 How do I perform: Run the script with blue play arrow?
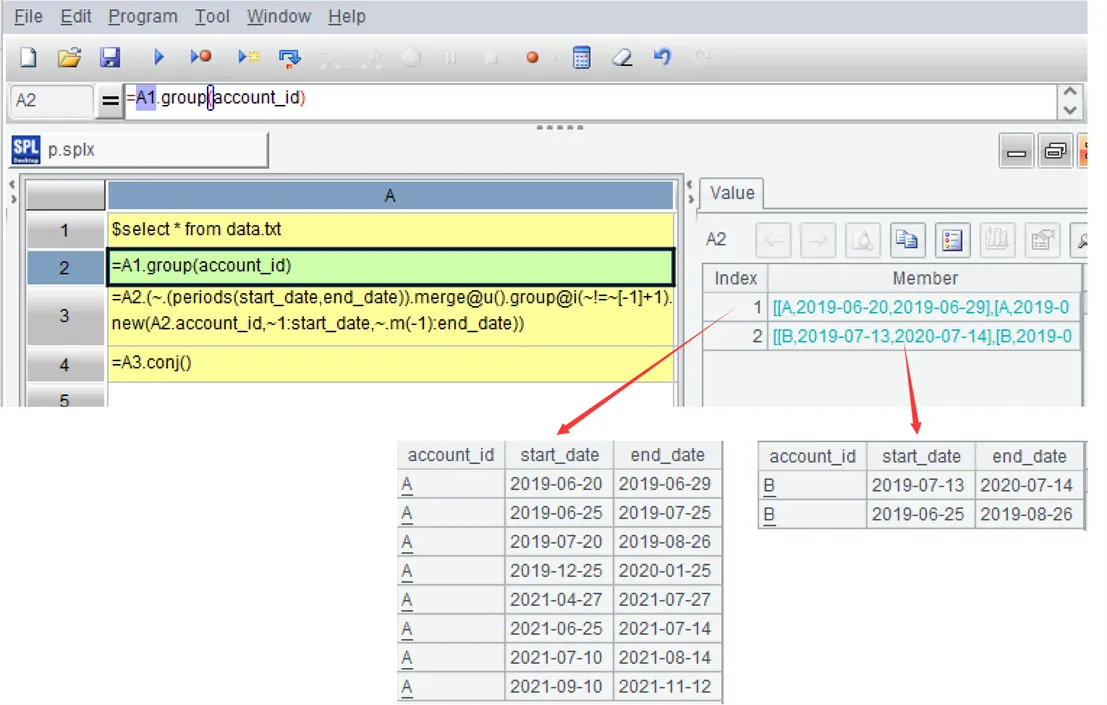(x=159, y=57)
